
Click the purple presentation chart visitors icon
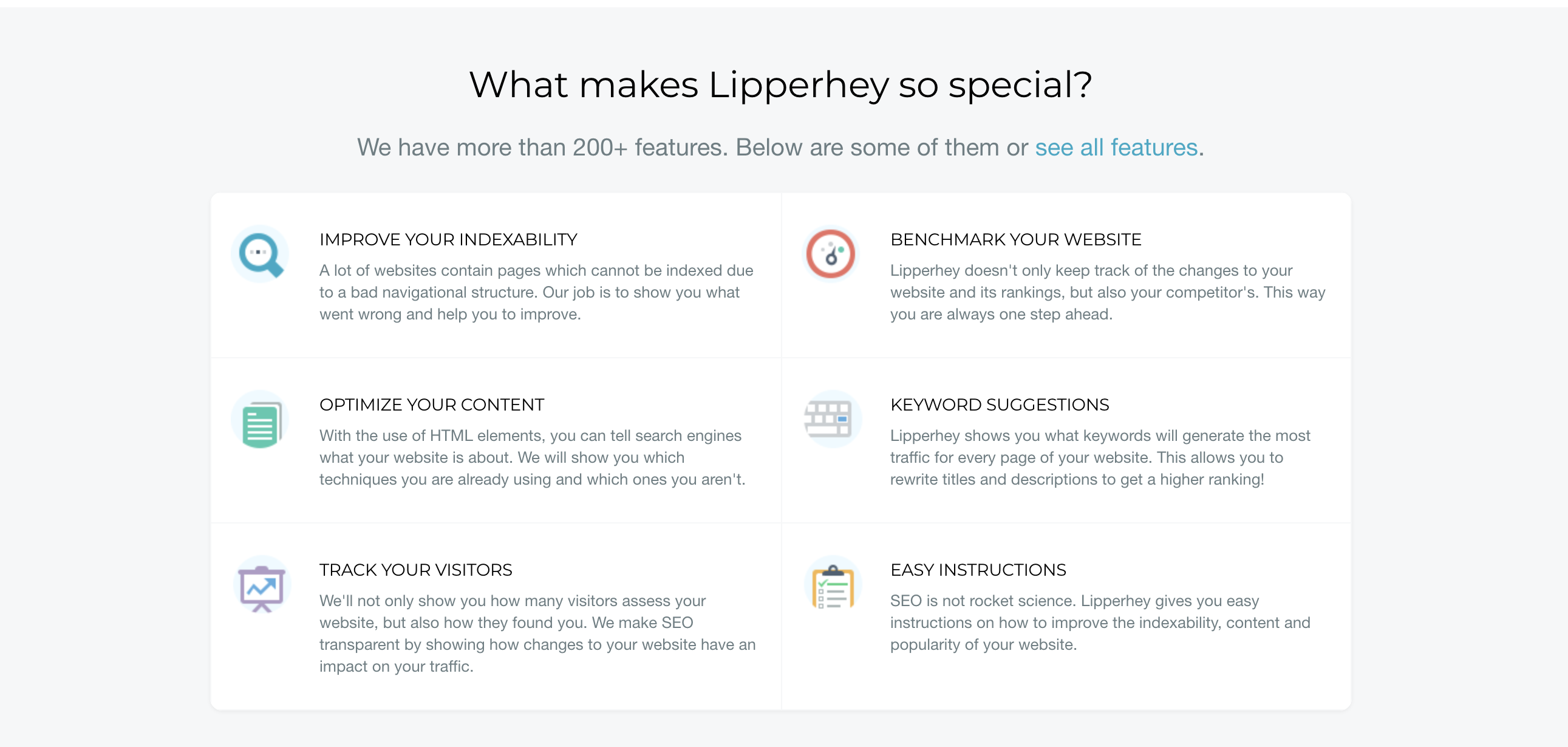point(260,584)
